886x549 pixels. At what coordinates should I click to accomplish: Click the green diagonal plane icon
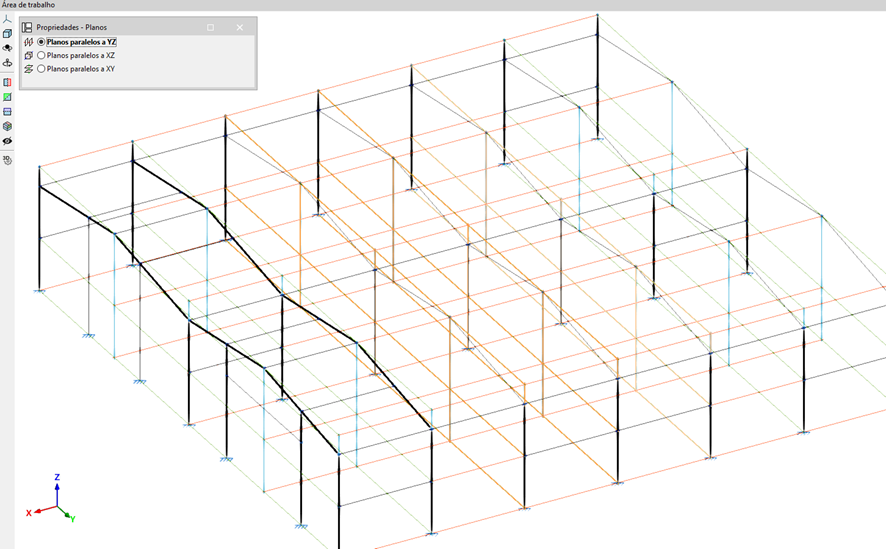pyautogui.click(x=7, y=97)
